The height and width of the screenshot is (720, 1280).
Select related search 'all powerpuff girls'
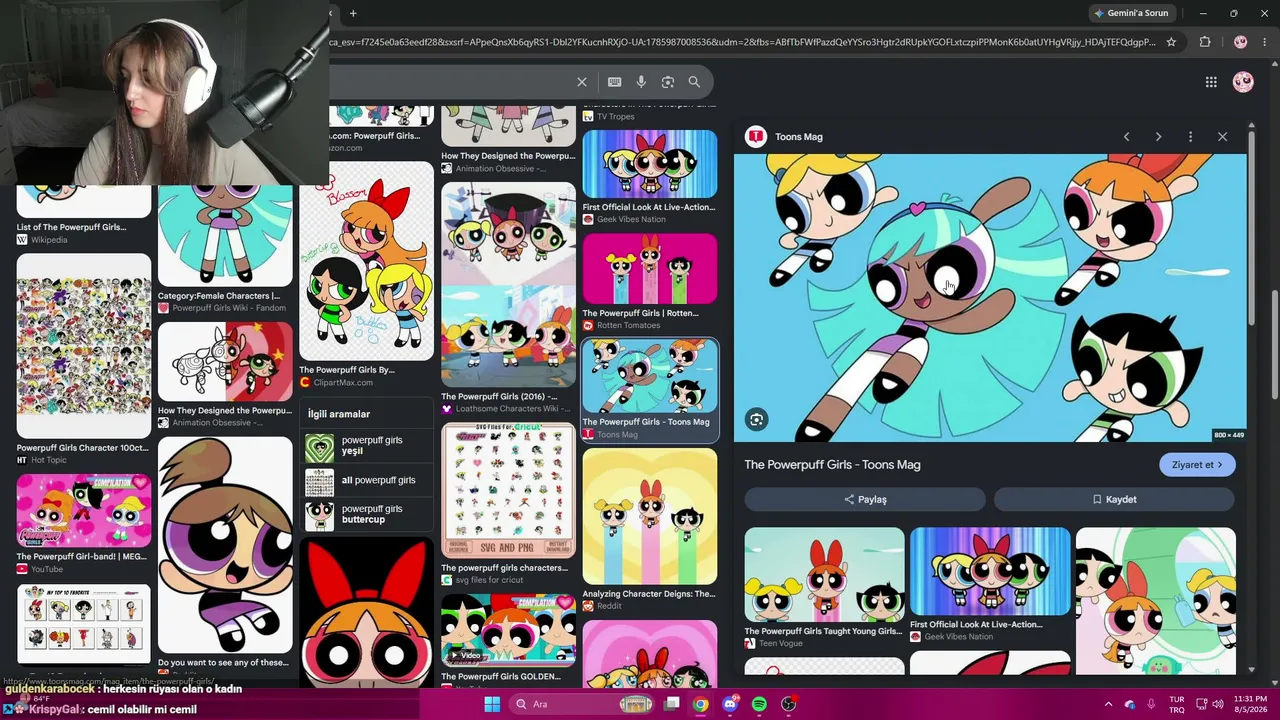pyautogui.click(x=366, y=481)
